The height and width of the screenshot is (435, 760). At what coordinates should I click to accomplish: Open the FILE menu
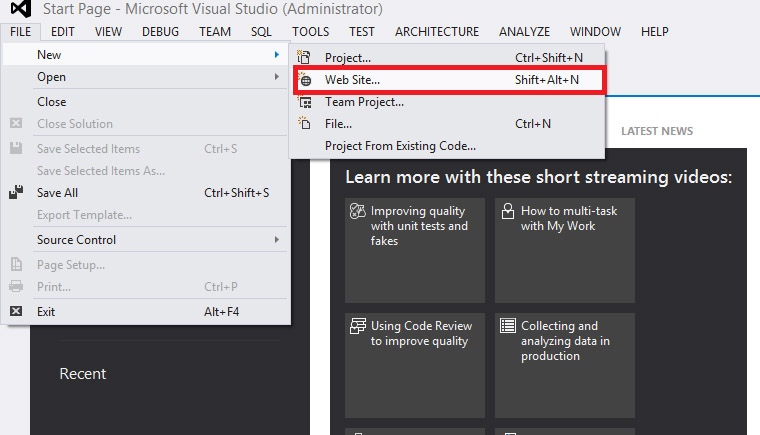(x=20, y=32)
